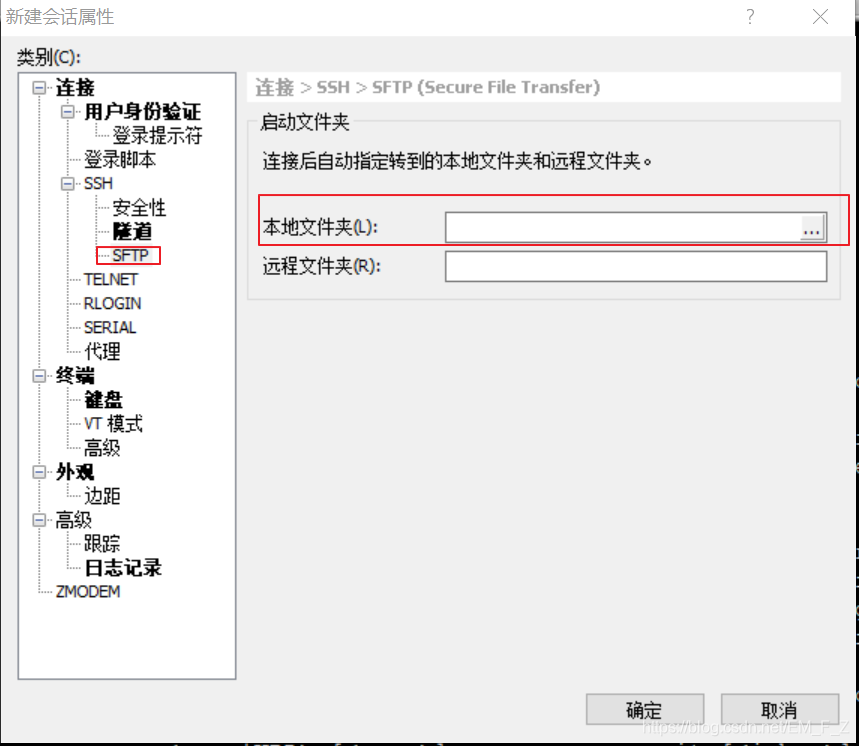859x746 pixels.
Task: Open 安全性 under SSH
Action: (139, 208)
